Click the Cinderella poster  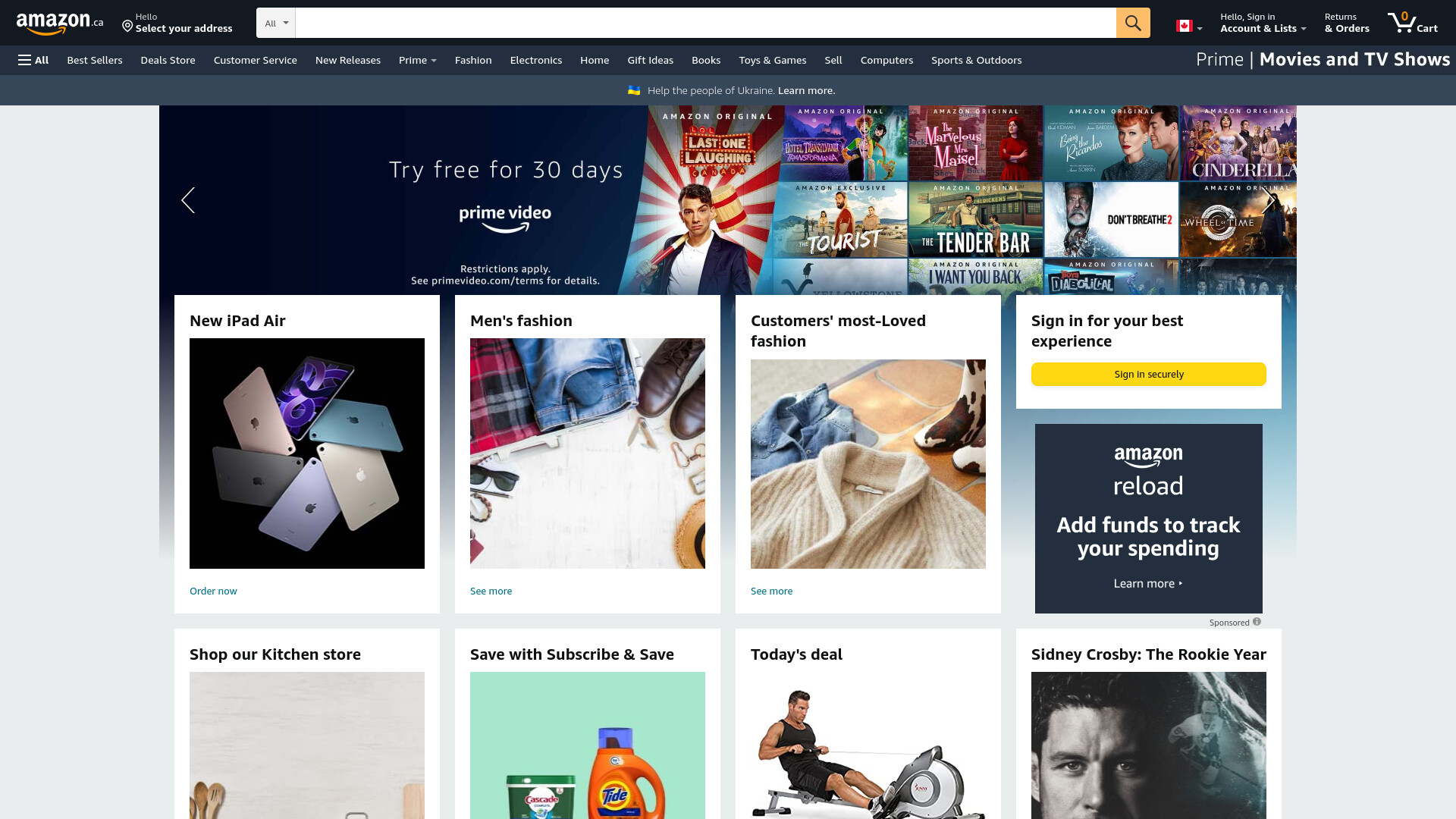click(x=1238, y=143)
